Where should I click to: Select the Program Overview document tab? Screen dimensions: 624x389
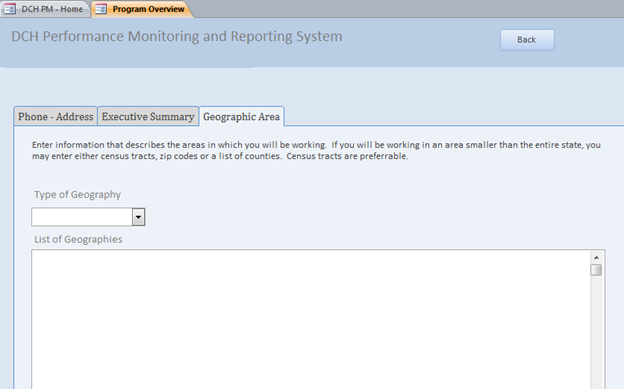click(x=142, y=9)
